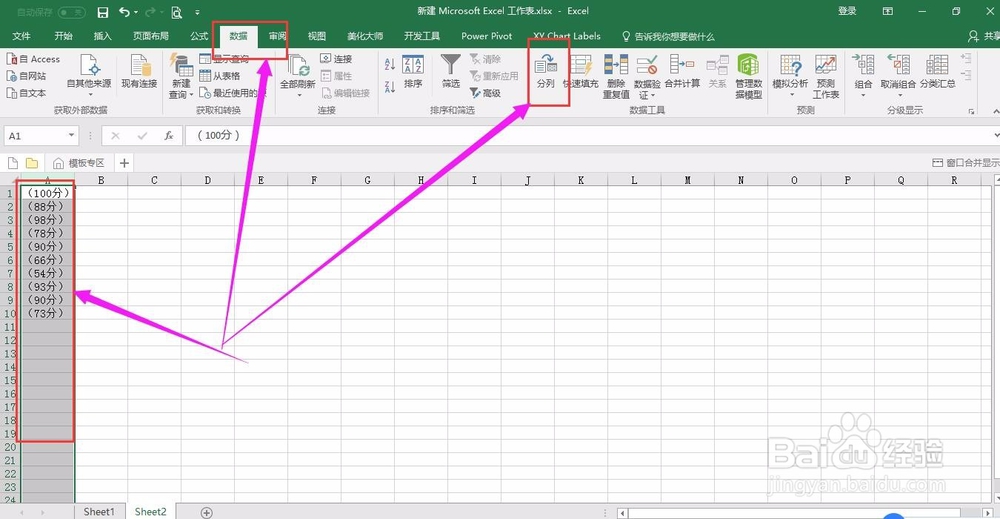1000x519 pixels.
Task: Click Tell Me (告诉我你想要做什么) search box
Action: [668, 36]
